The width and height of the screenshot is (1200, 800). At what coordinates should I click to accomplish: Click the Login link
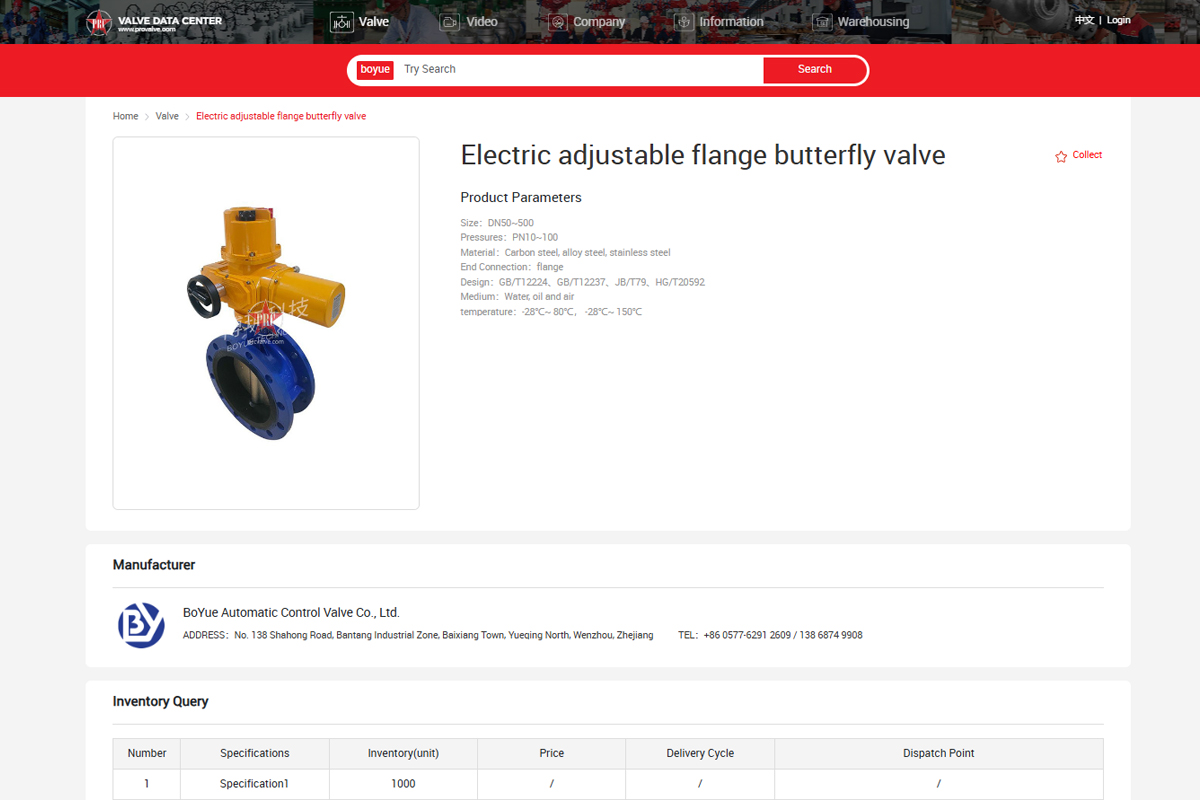[x=1119, y=20]
